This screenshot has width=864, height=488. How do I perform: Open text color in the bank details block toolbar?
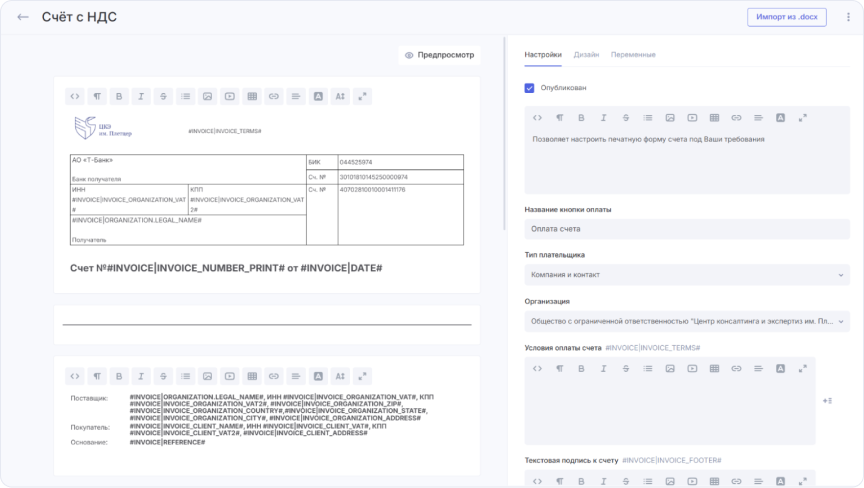318,96
